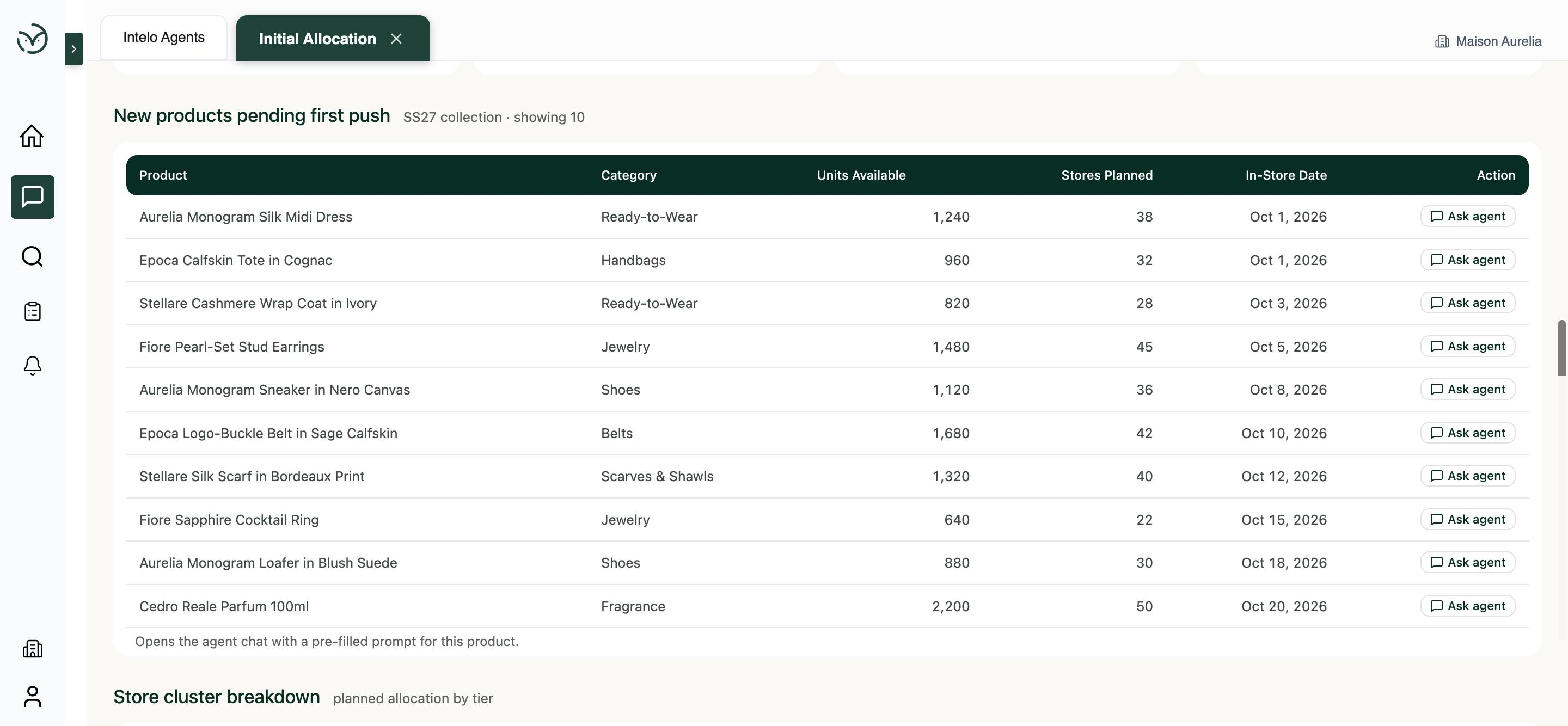The image size is (1568, 726).
Task: Select Aurelia Monogram Sneaker in Nero Canvas name
Action: 274,390
